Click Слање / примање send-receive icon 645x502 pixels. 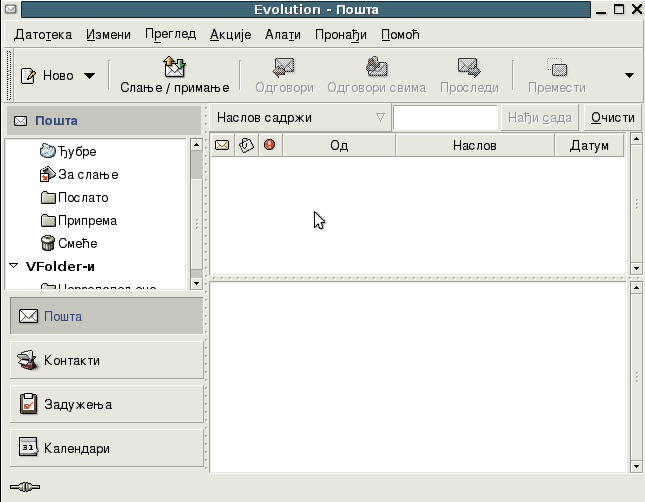click(174, 67)
